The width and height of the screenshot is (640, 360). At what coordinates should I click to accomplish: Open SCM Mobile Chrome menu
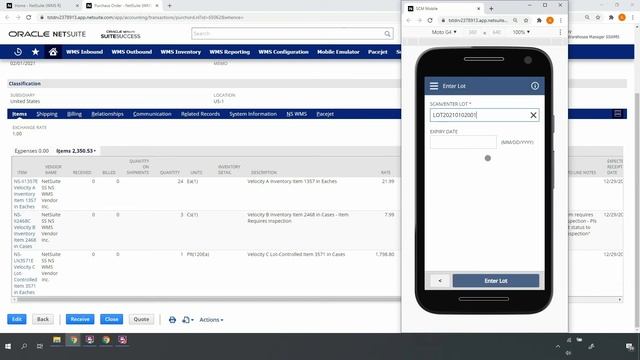coord(561,20)
